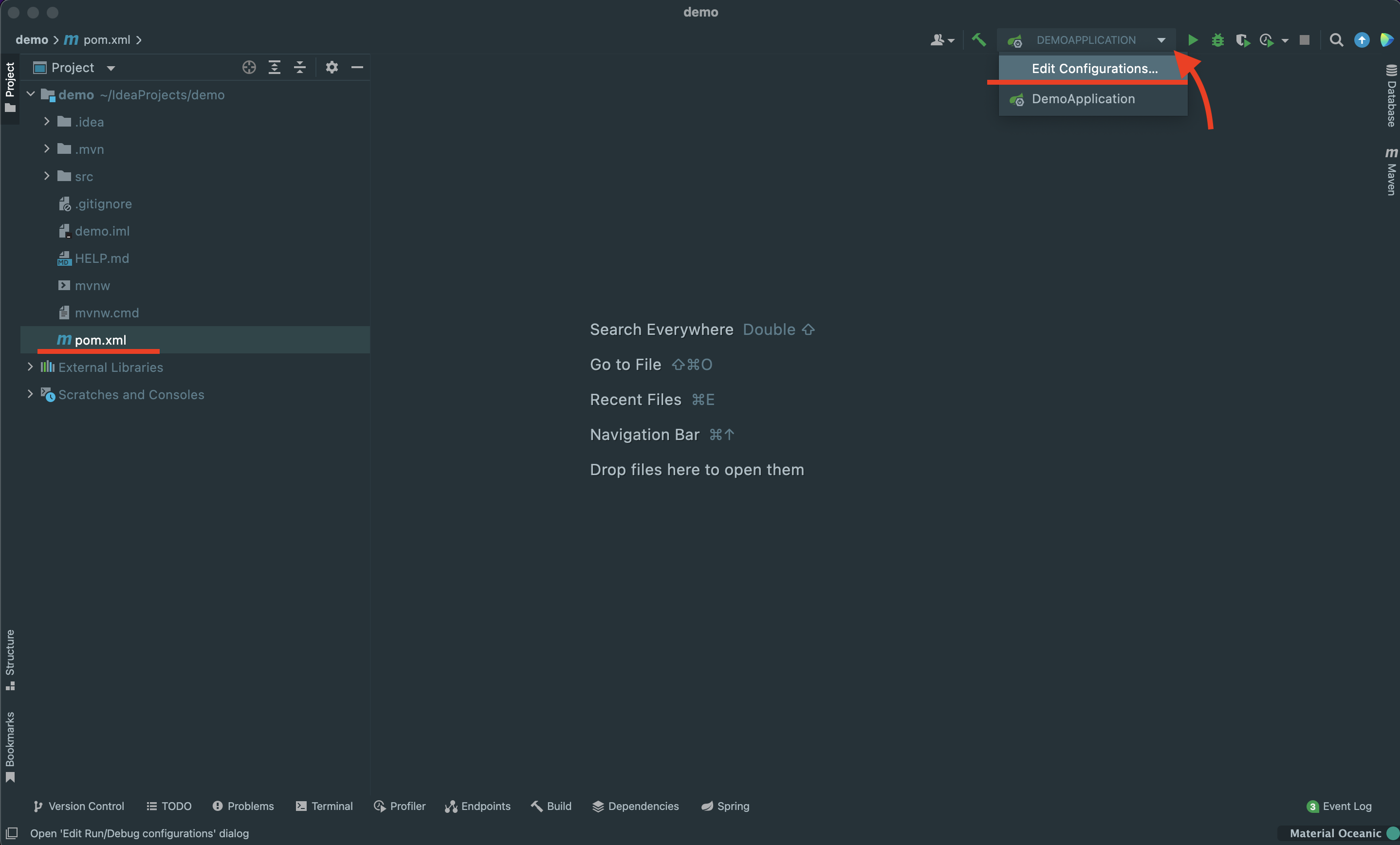
Task: Click Material Oceanic theme indicator
Action: [x=1335, y=833]
